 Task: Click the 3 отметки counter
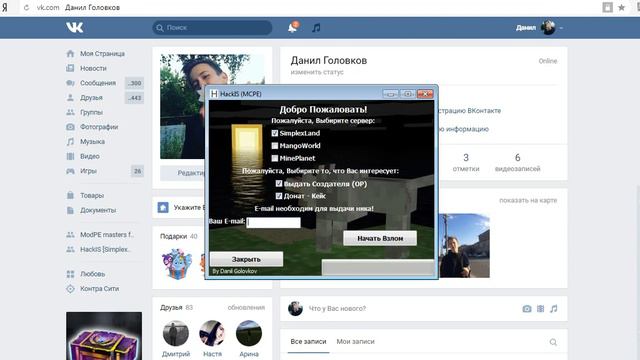(466, 162)
